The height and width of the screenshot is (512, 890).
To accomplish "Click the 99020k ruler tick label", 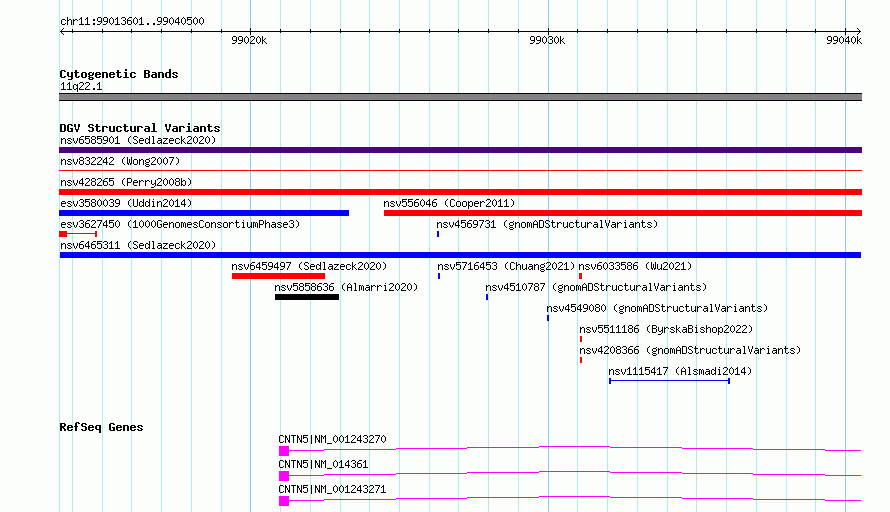I will pos(249,40).
